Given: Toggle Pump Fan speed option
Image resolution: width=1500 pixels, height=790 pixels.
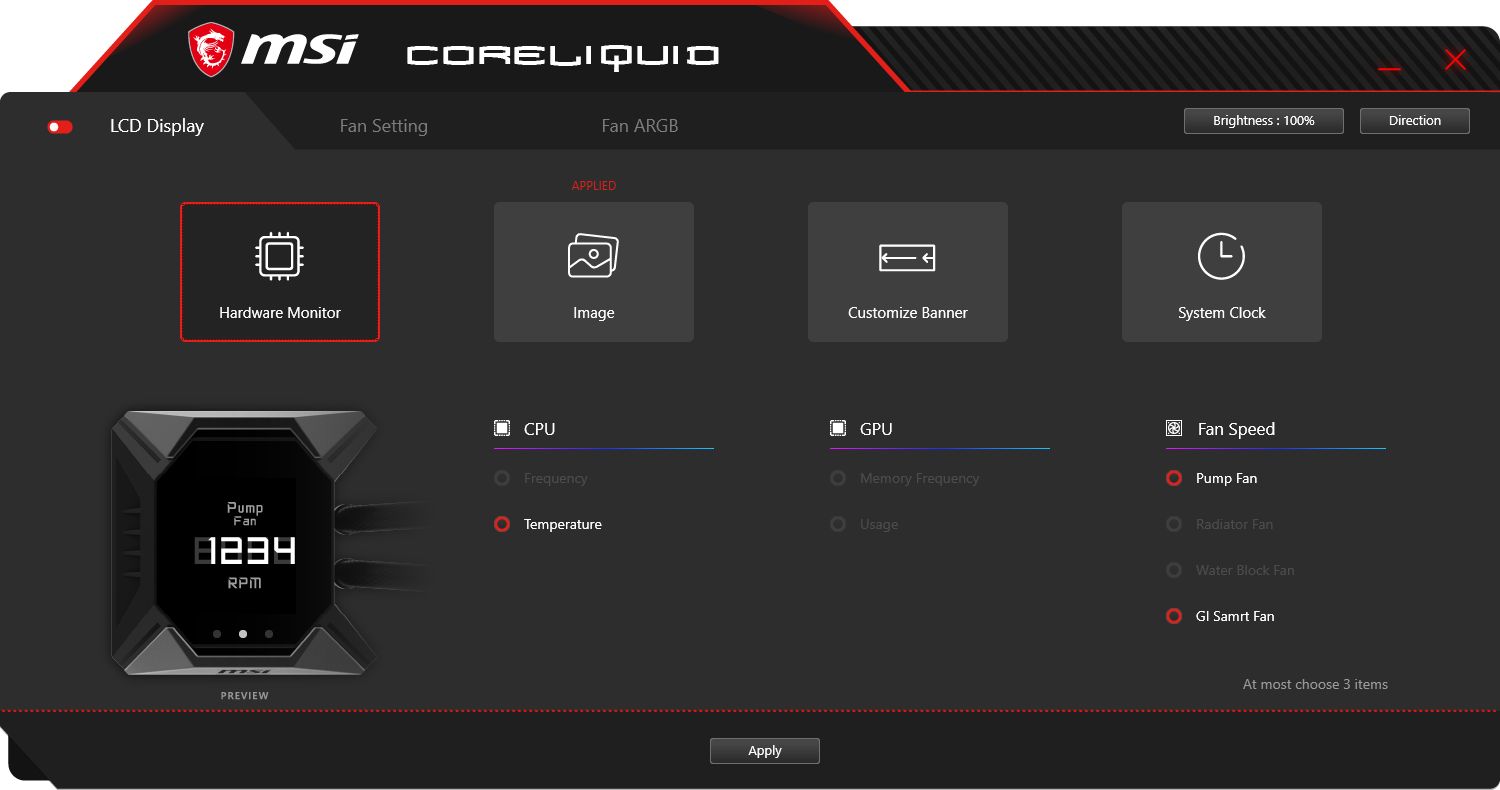Looking at the screenshot, I should click(1174, 478).
